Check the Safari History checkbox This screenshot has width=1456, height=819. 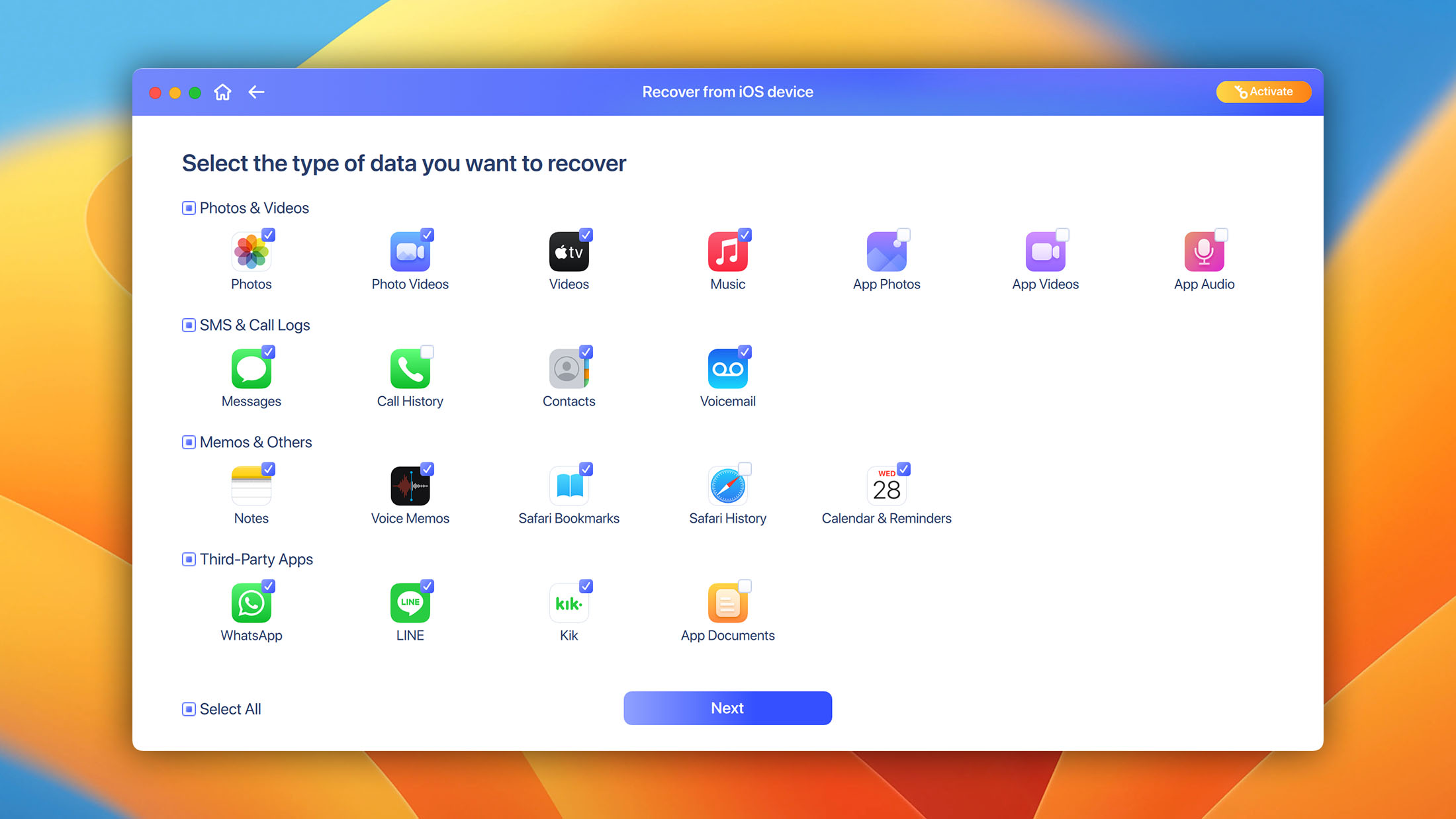(745, 469)
